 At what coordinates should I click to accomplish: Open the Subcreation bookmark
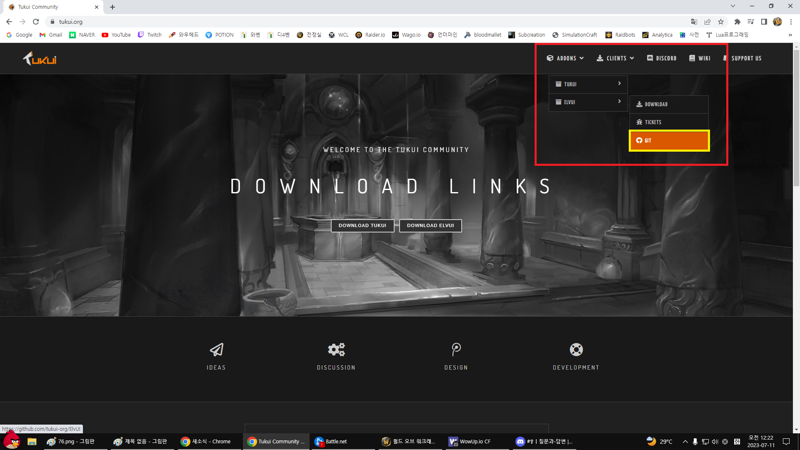[x=527, y=35]
